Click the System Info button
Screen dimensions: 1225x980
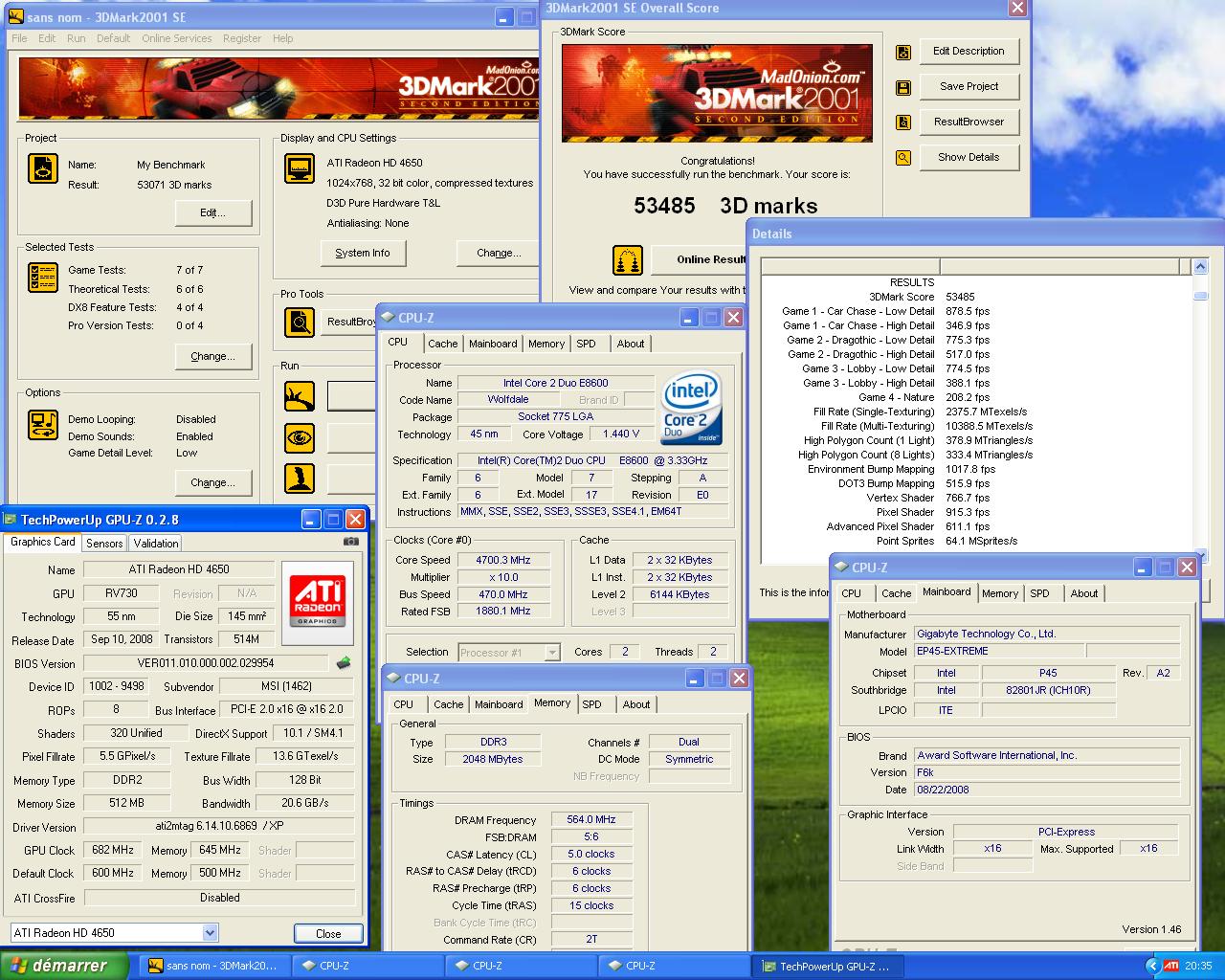(x=363, y=254)
